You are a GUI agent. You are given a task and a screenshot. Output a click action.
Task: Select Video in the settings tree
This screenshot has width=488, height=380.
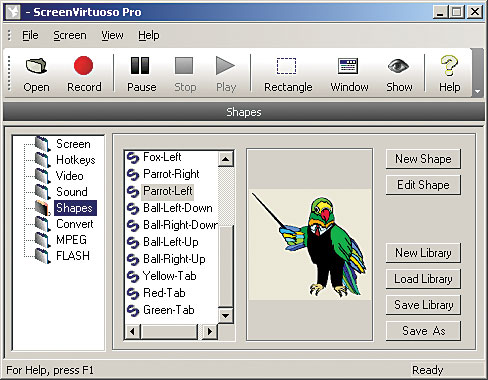[x=69, y=176]
